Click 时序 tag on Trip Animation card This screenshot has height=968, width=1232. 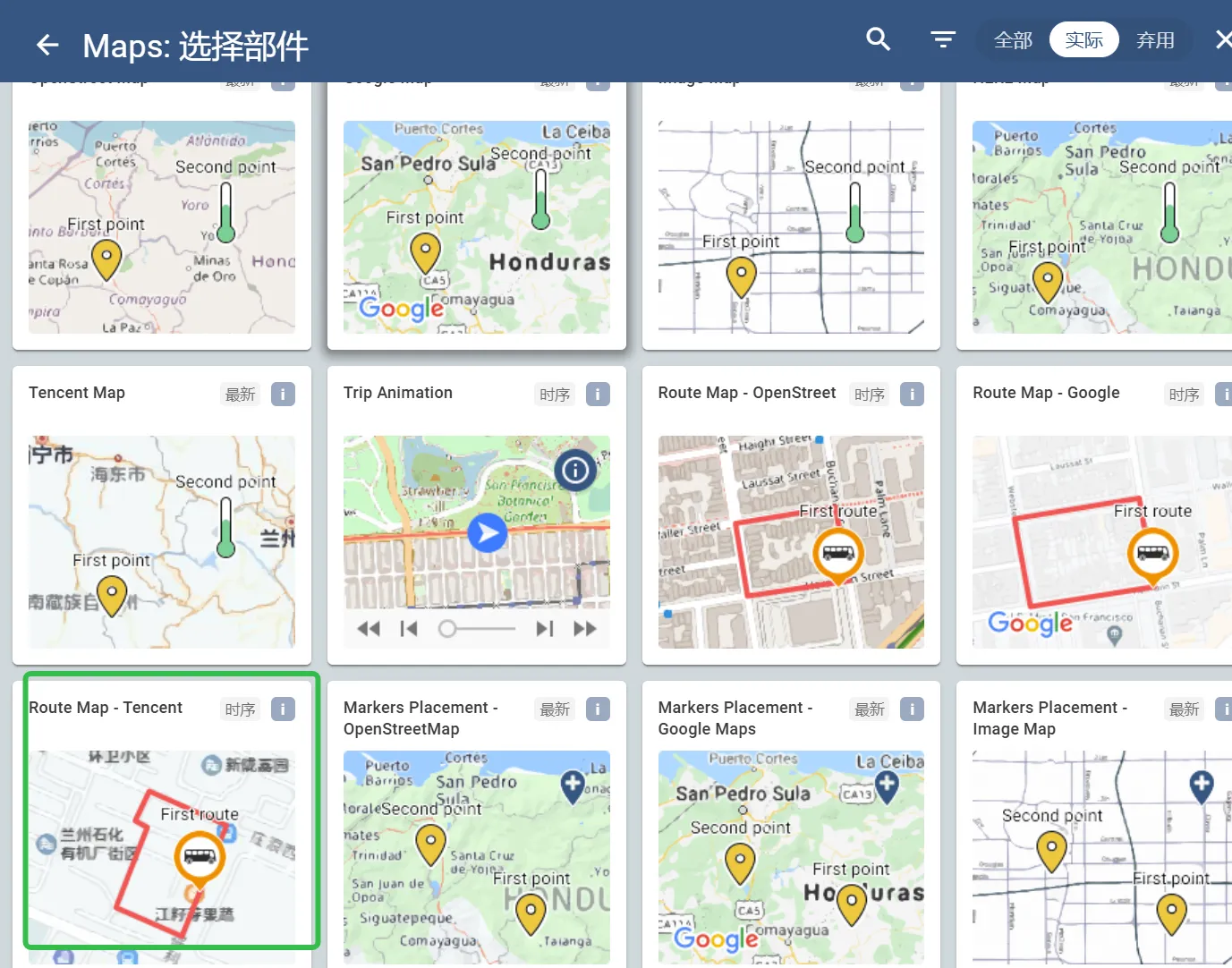pyautogui.click(x=555, y=395)
